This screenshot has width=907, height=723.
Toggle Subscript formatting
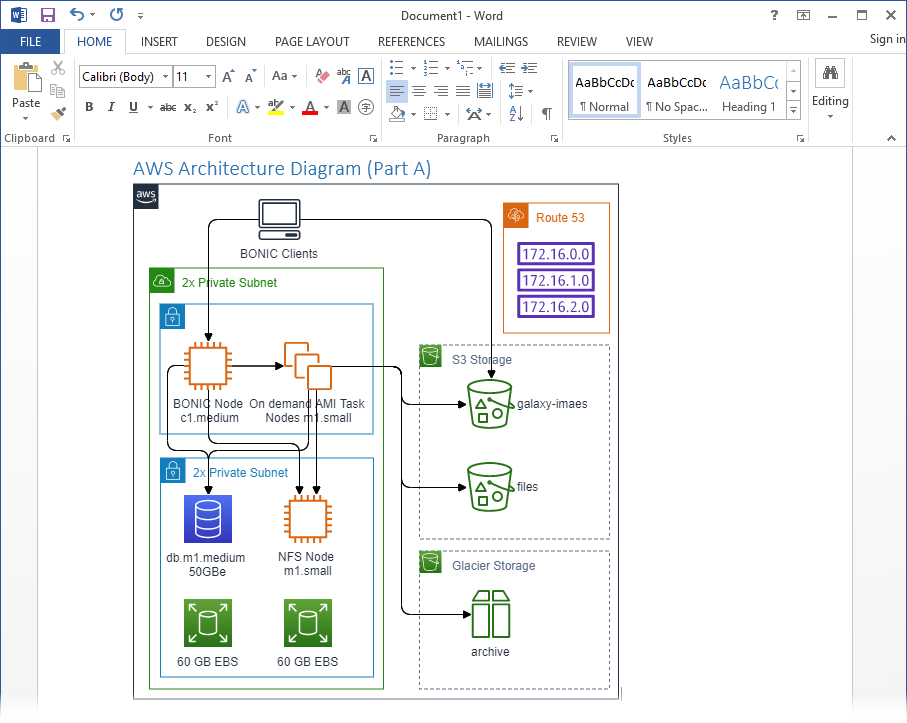[x=190, y=107]
